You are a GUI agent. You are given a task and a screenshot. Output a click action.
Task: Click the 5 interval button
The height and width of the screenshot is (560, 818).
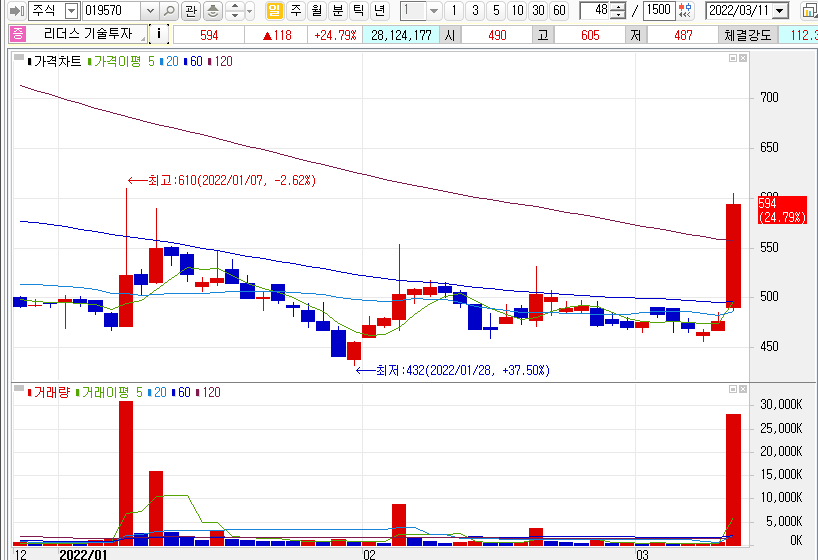(496, 10)
